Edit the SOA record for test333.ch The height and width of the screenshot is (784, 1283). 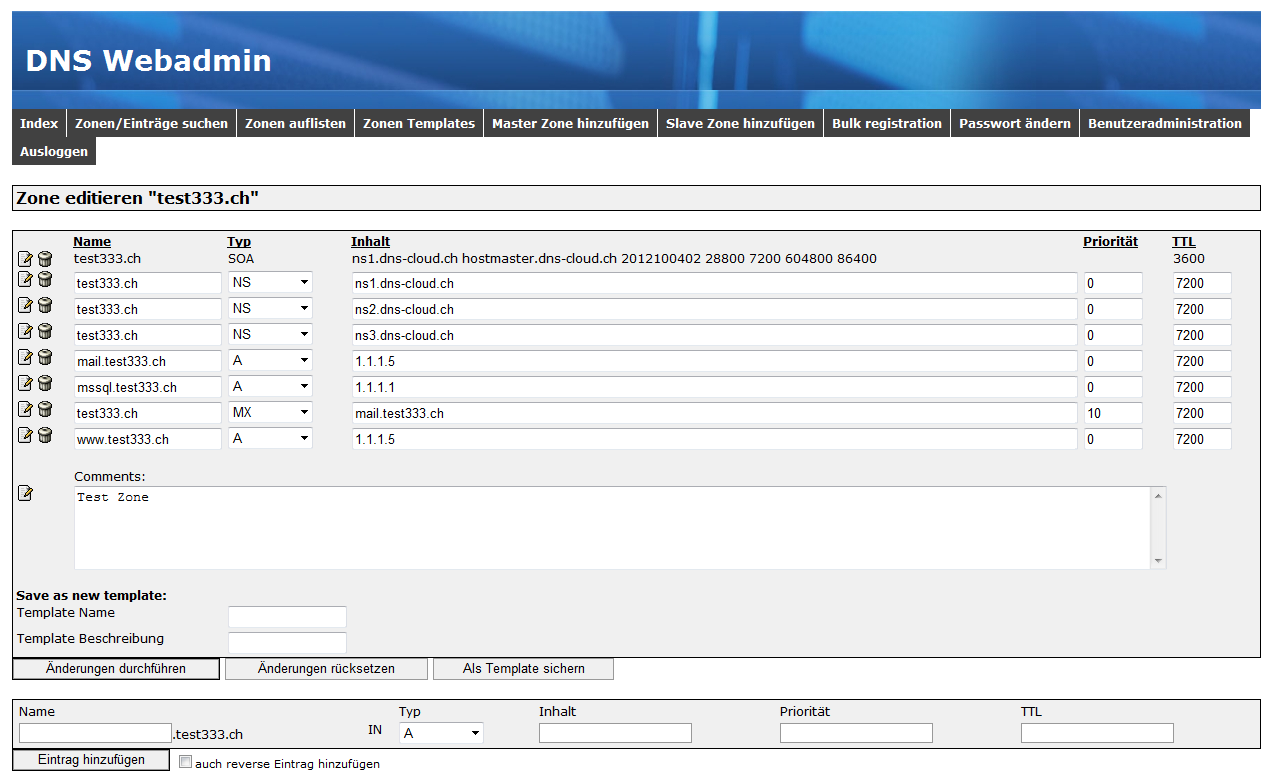(x=26, y=259)
